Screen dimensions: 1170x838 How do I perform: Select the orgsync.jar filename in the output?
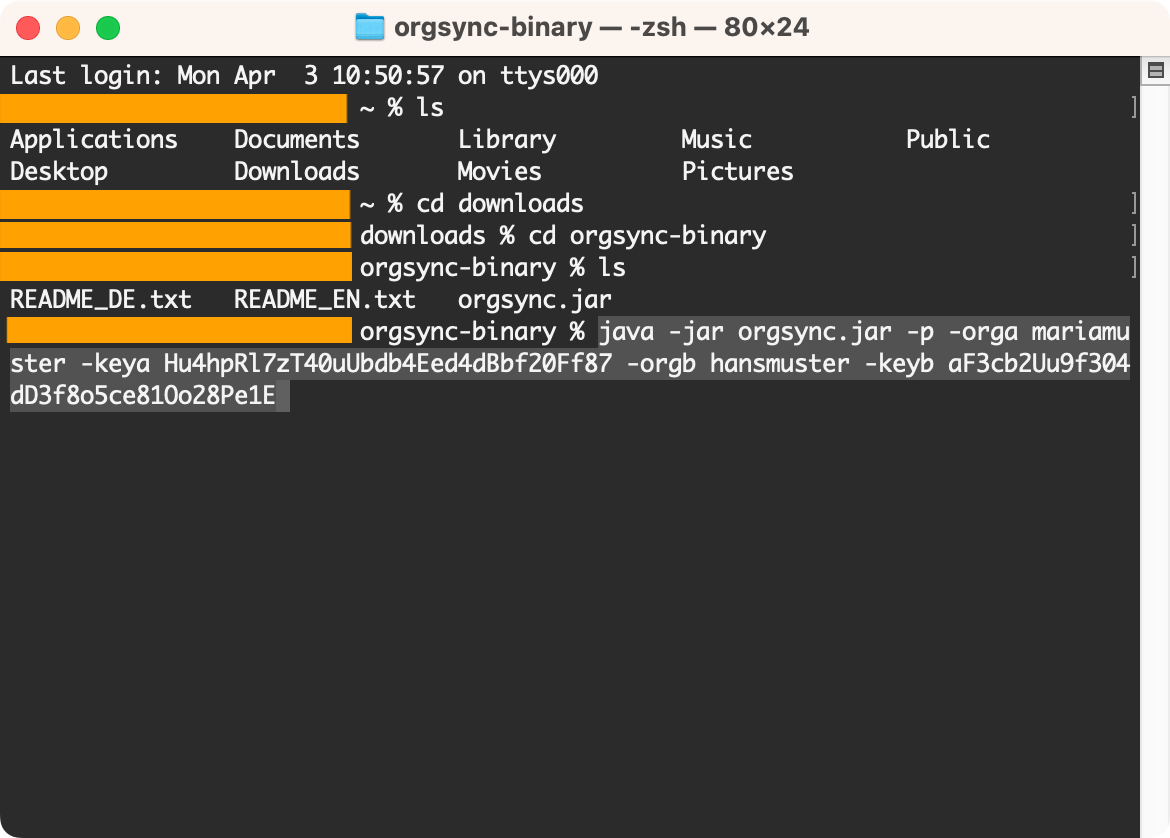pos(534,299)
